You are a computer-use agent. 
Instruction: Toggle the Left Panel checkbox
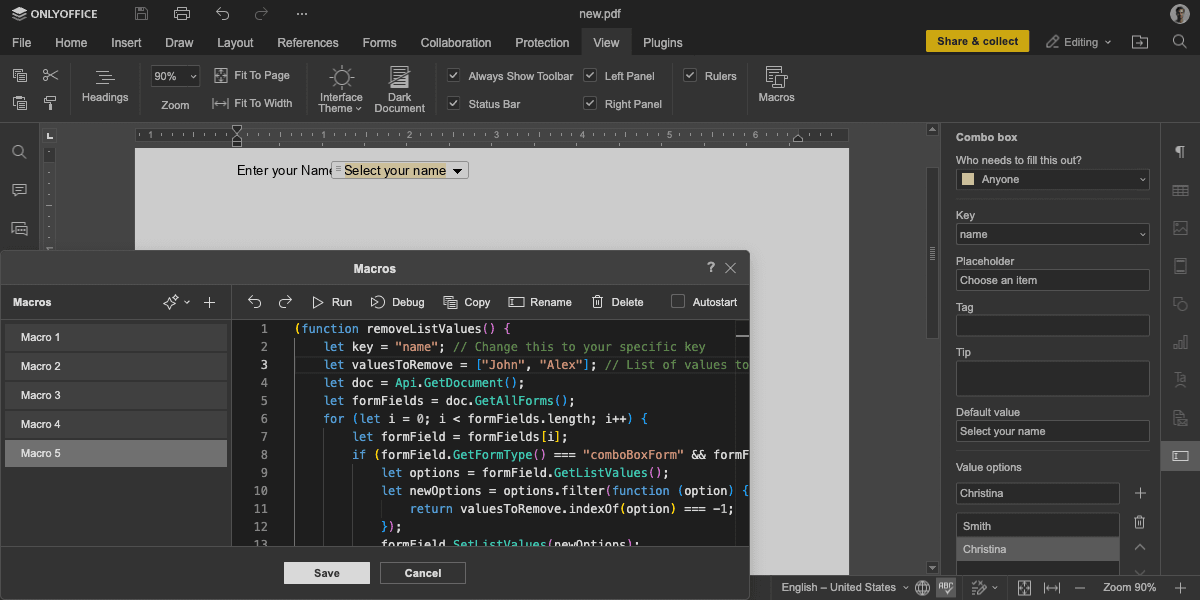590,75
